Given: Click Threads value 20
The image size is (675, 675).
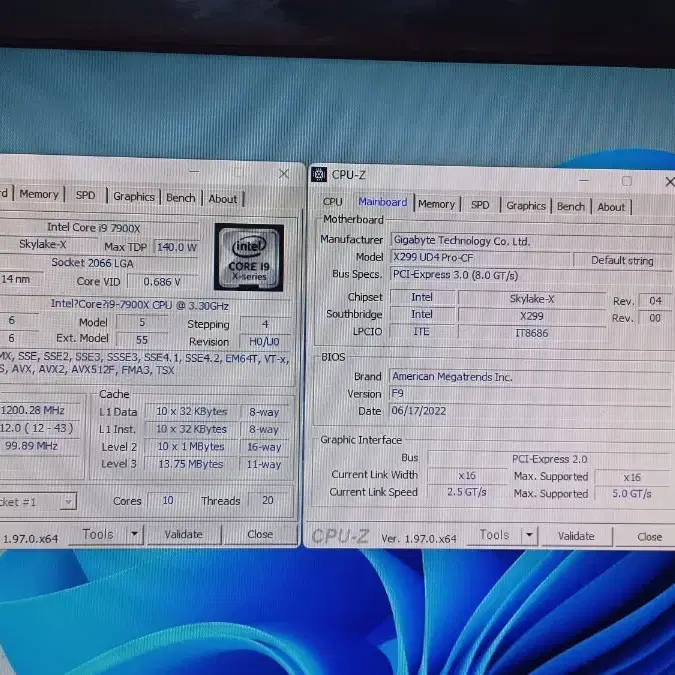Looking at the screenshot, I should click(268, 500).
